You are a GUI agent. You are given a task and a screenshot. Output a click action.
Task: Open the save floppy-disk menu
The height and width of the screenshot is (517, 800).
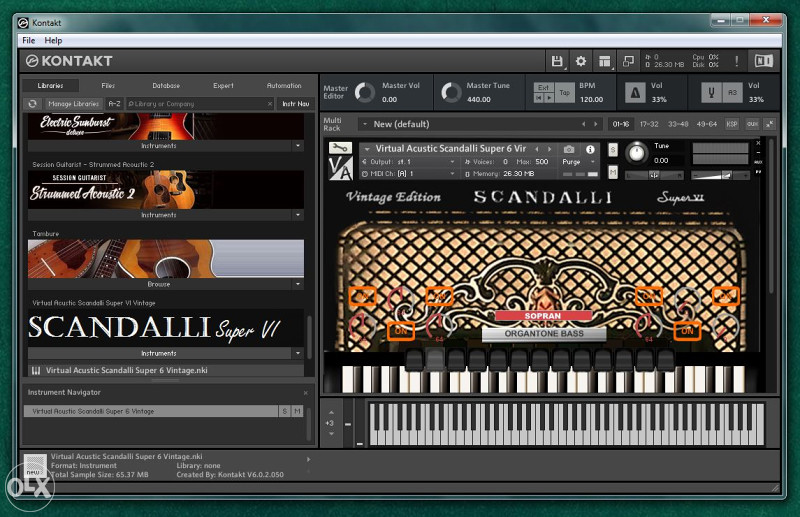coord(557,61)
